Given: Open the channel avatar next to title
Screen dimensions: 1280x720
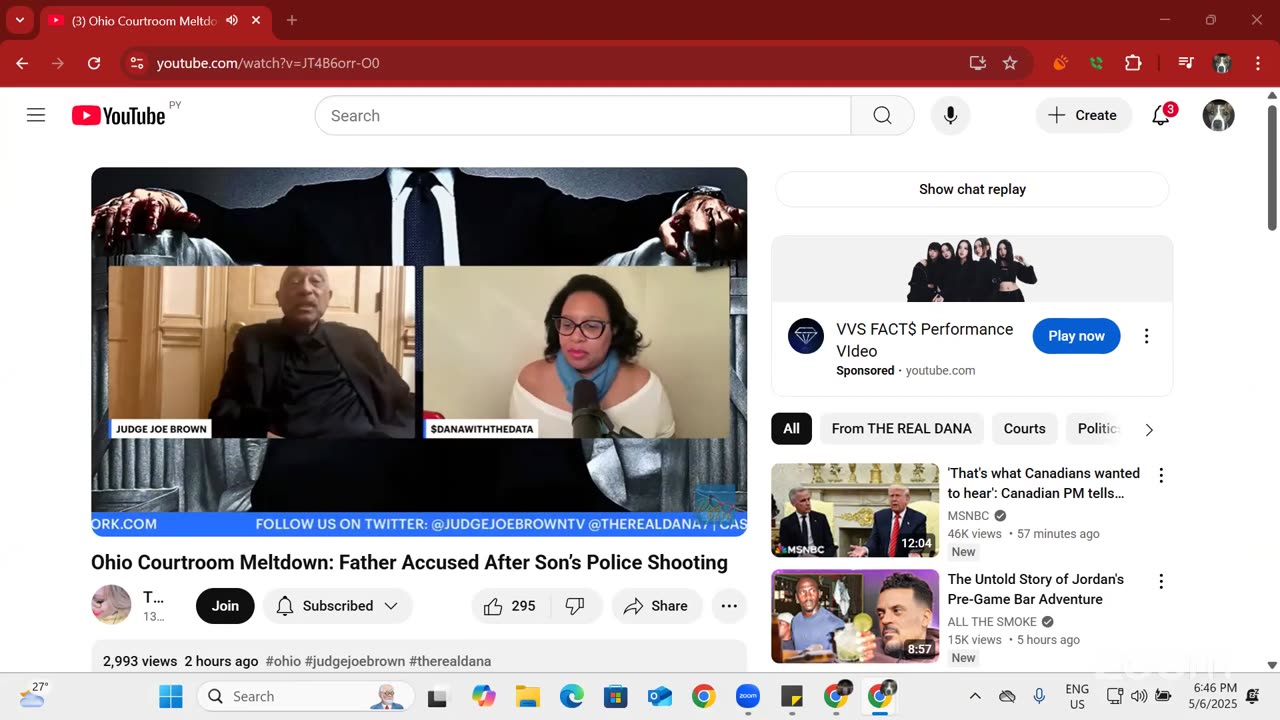Looking at the screenshot, I should coord(111,605).
